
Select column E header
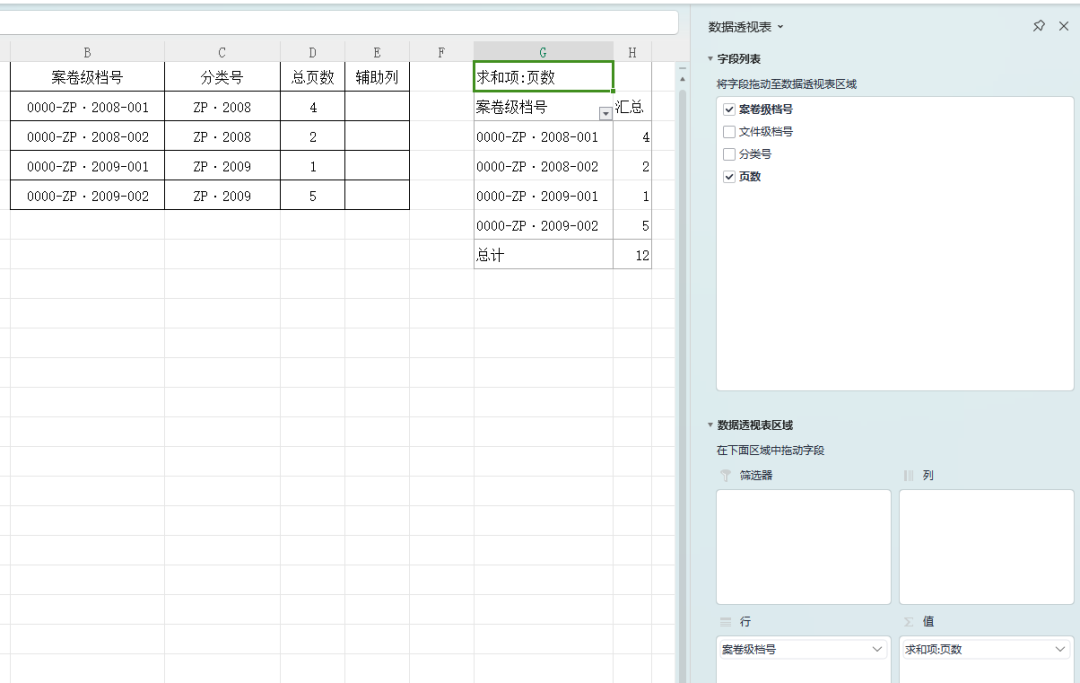pos(377,52)
